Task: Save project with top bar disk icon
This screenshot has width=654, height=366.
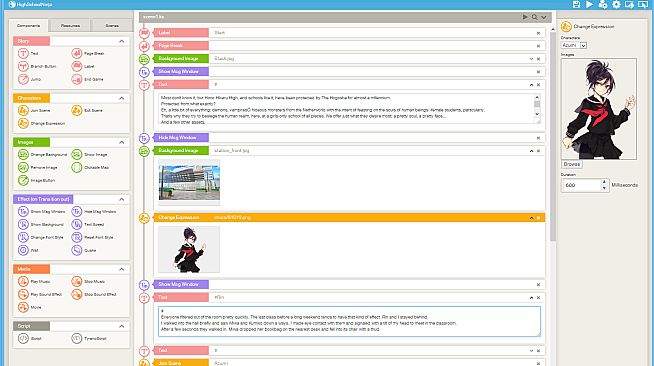Action: (x=576, y=5)
